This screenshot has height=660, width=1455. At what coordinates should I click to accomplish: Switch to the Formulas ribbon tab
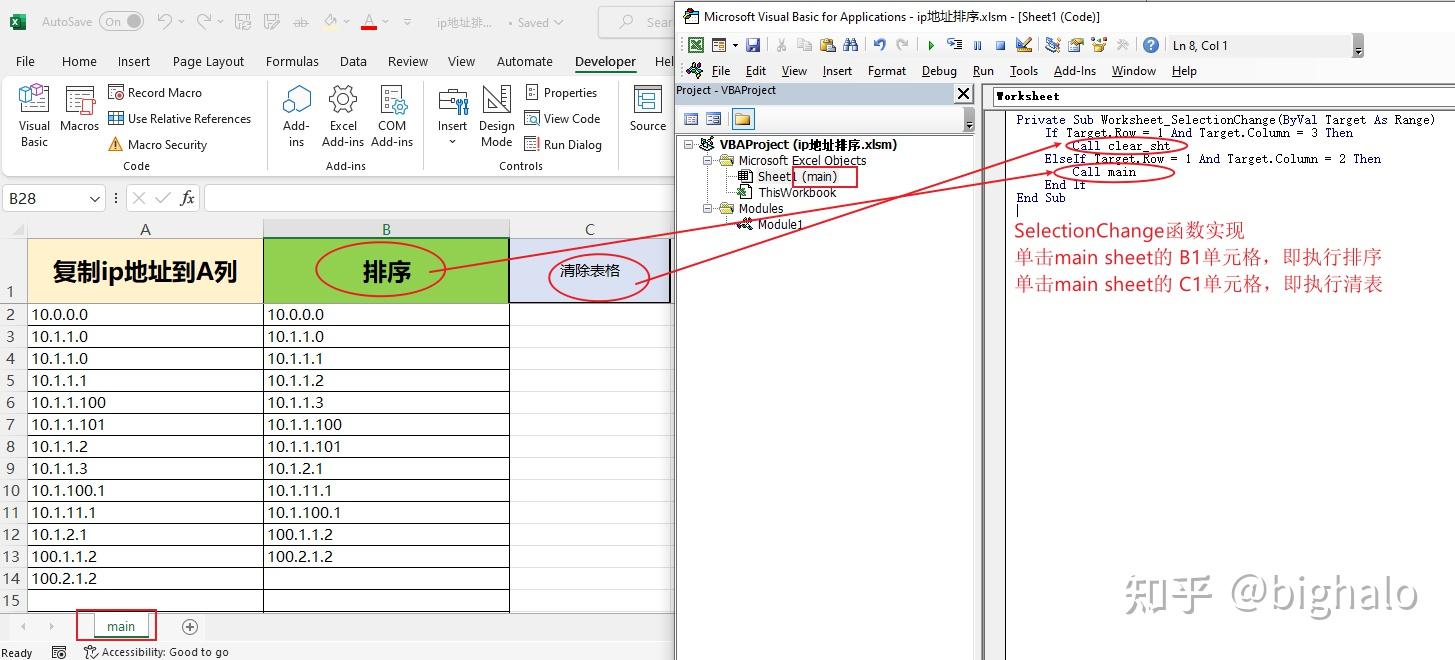(x=291, y=61)
